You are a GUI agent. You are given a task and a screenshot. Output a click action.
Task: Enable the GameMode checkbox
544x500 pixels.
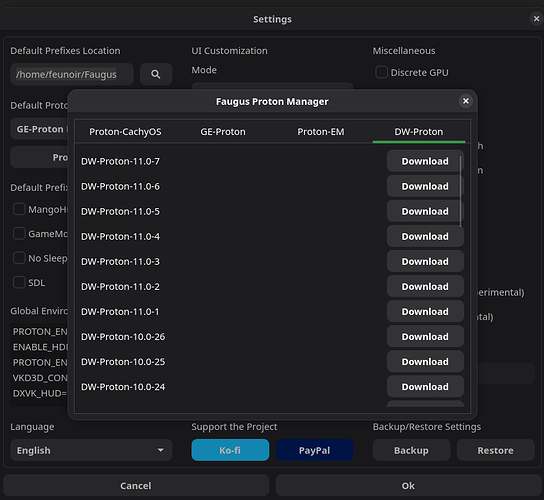click(x=19, y=234)
